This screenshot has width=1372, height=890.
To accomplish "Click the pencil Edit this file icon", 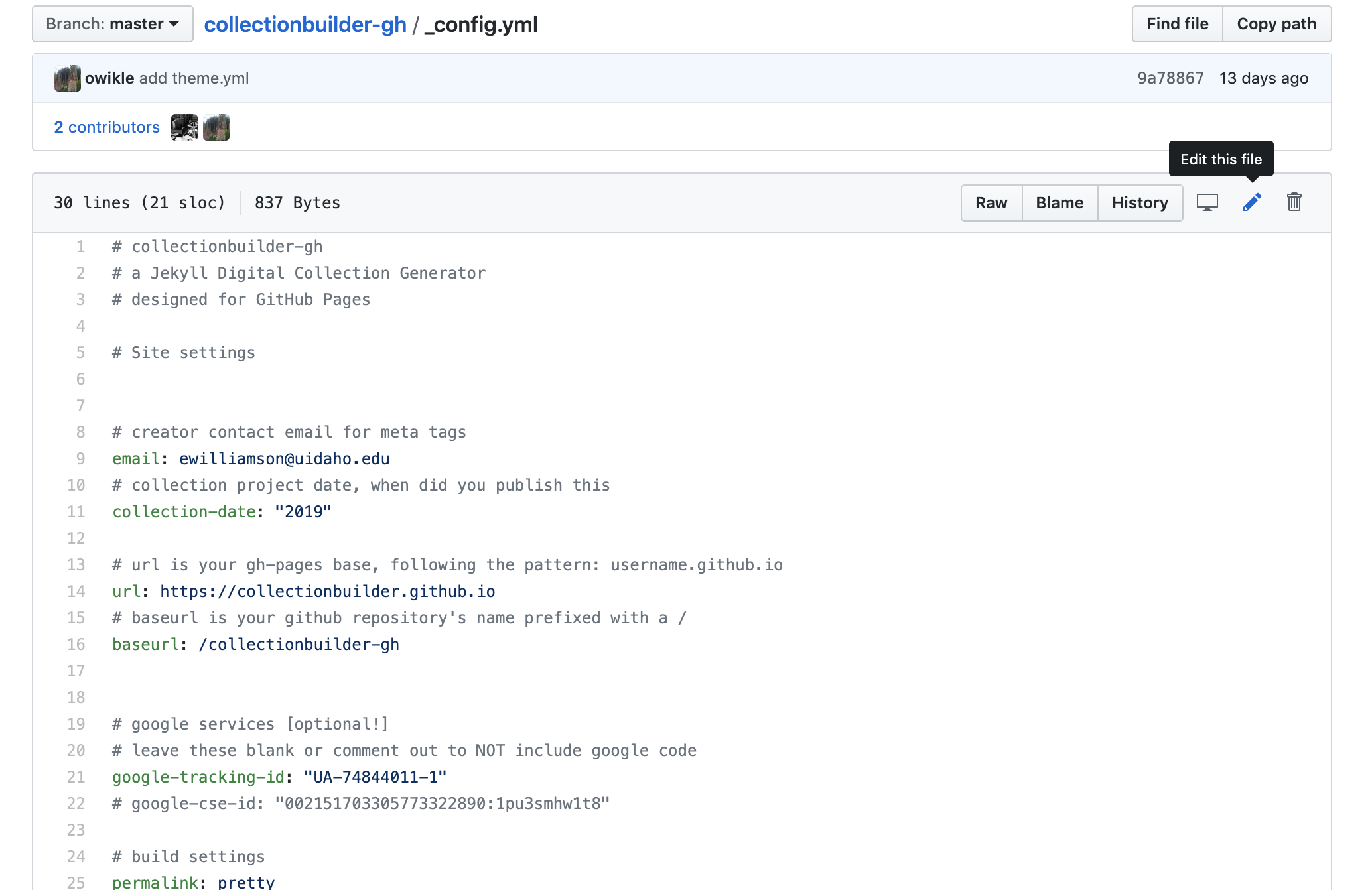I will pyautogui.click(x=1251, y=202).
